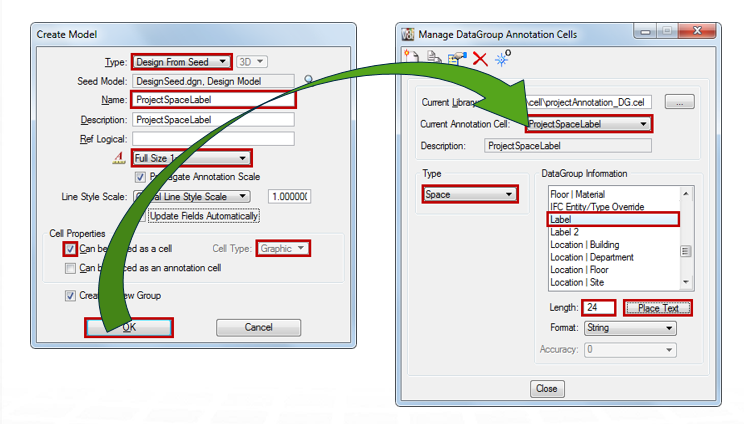Image resolution: width=744 pixels, height=424 pixels.
Task: Select Floor | Material in the list
Action: tap(614, 194)
